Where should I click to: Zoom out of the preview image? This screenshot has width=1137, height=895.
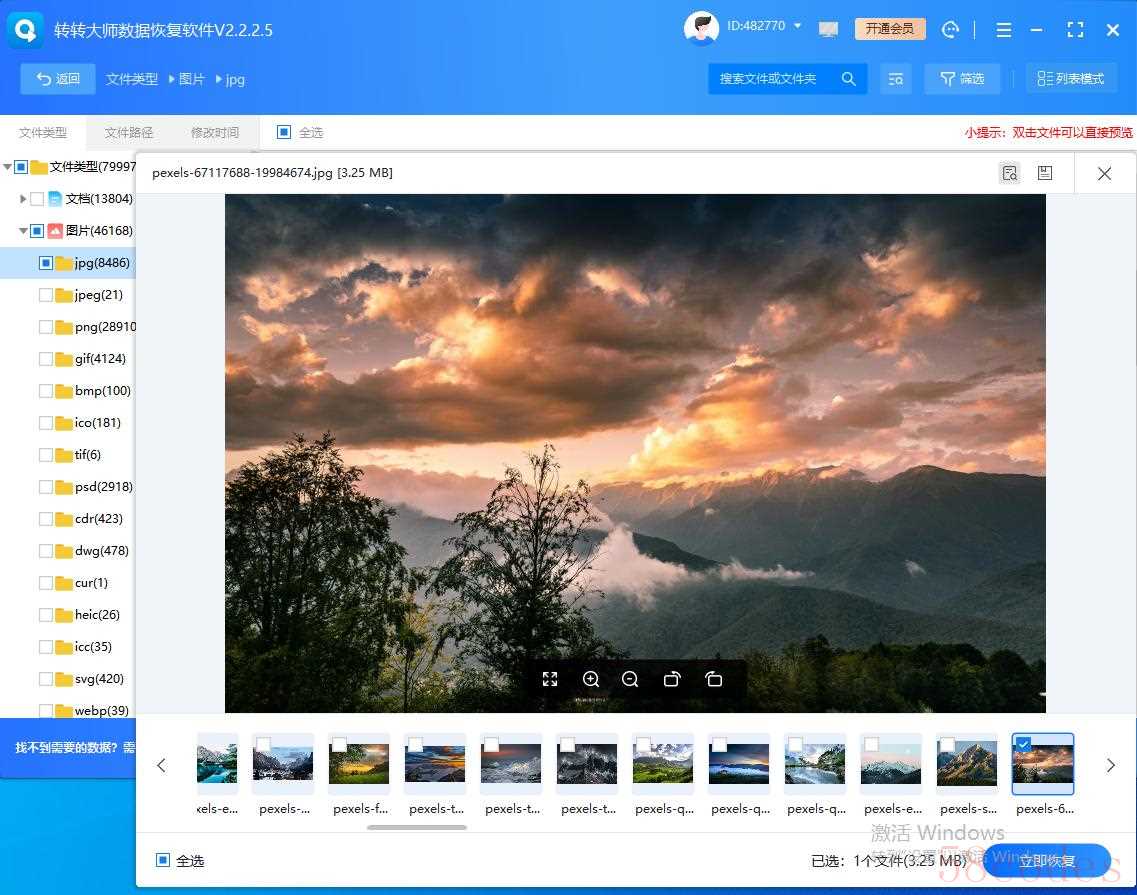coord(630,679)
